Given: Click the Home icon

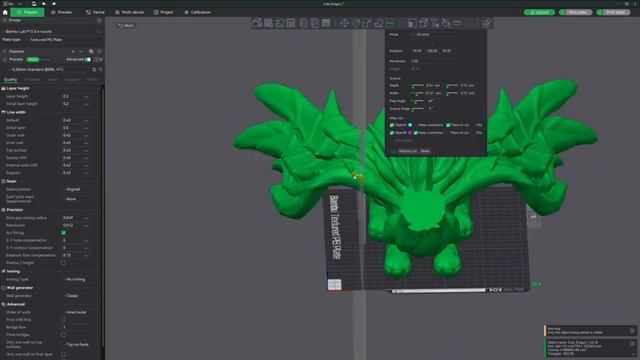Looking at the screenshot, I should 5,12.
